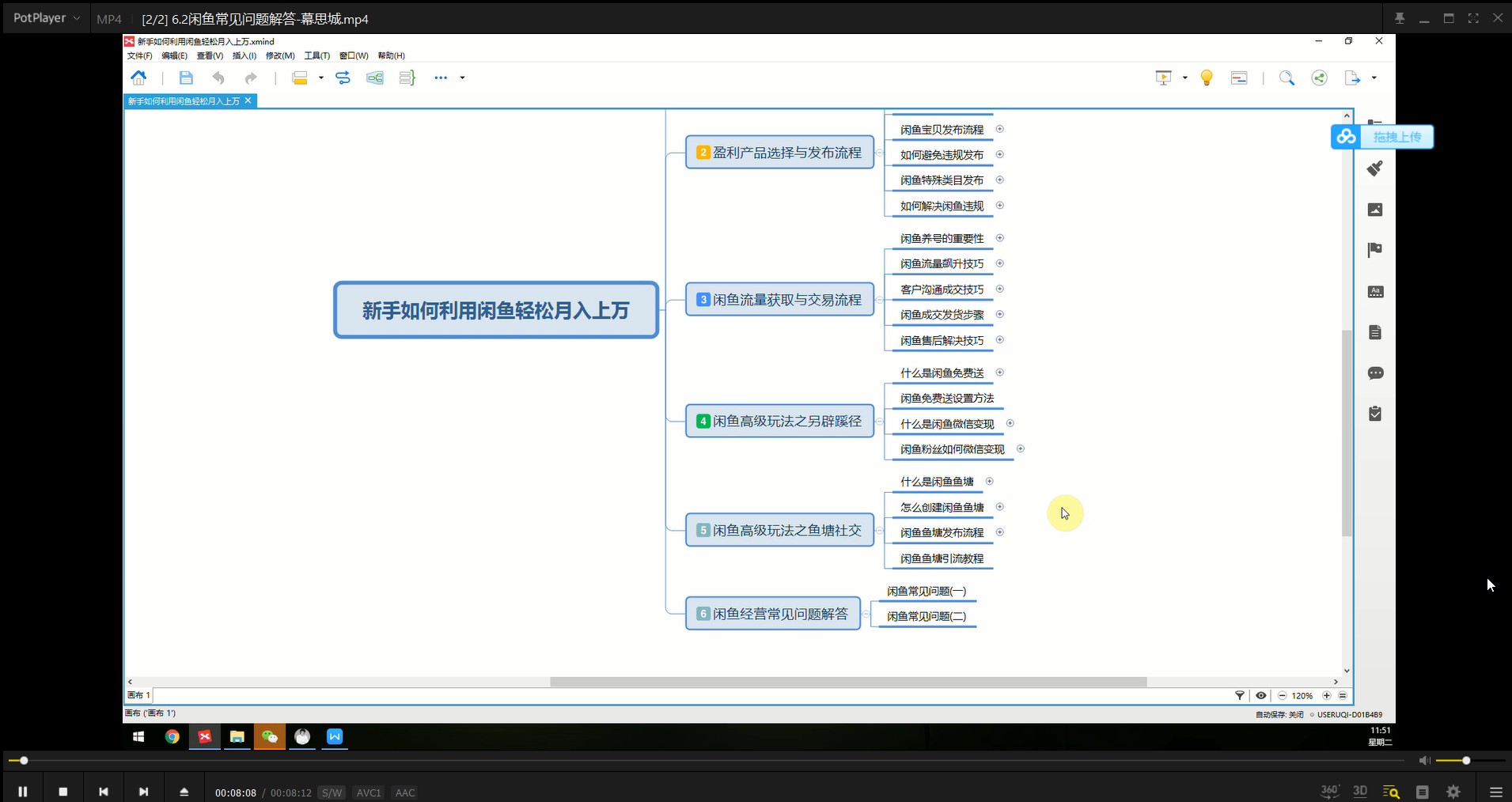Open the 编辑(E) menu
Image resolution: width=1512 pixels, height=802 pixels.
tap(174, 55)
